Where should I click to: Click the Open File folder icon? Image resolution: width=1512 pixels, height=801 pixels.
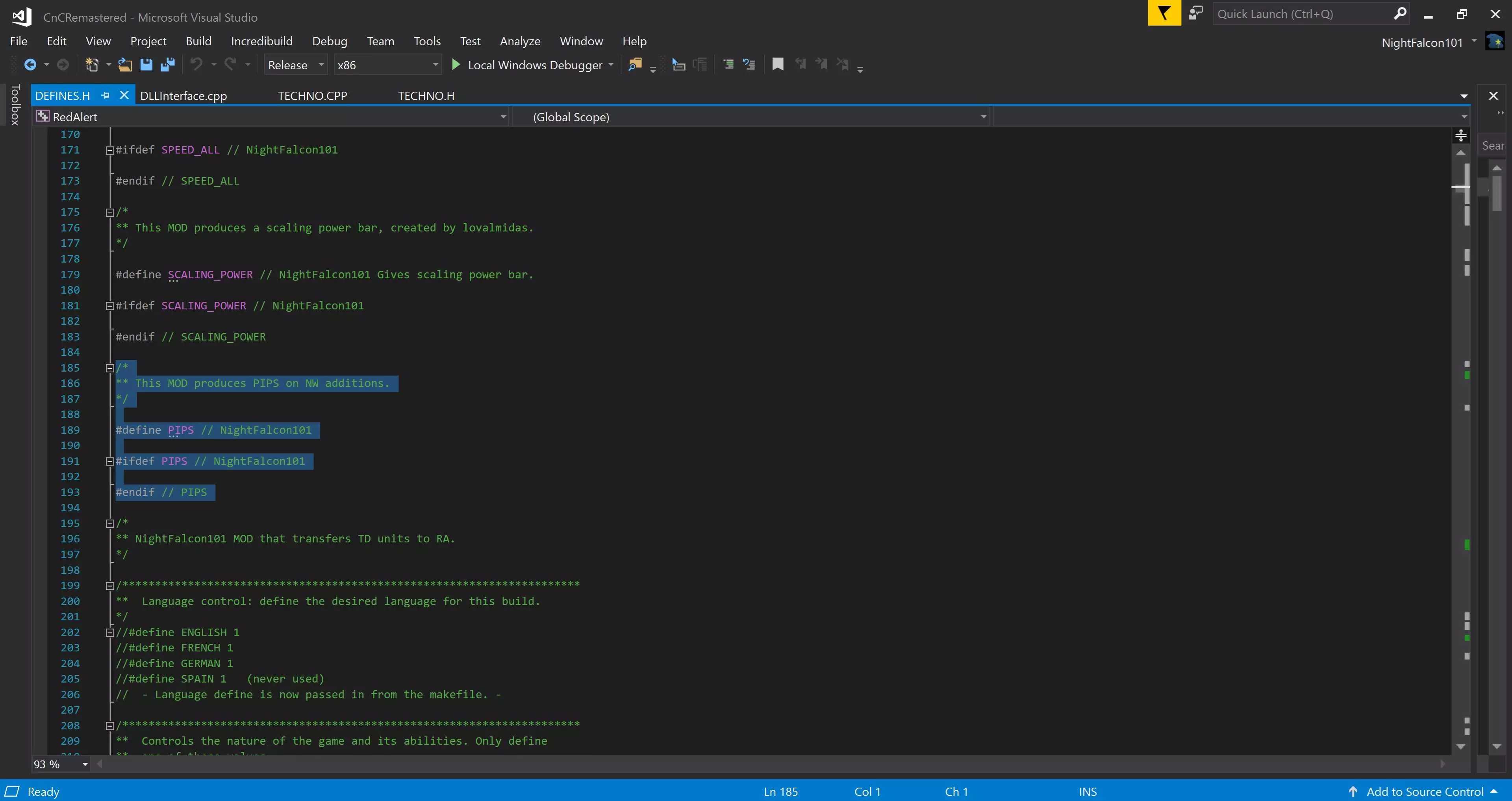click(124, 65)
